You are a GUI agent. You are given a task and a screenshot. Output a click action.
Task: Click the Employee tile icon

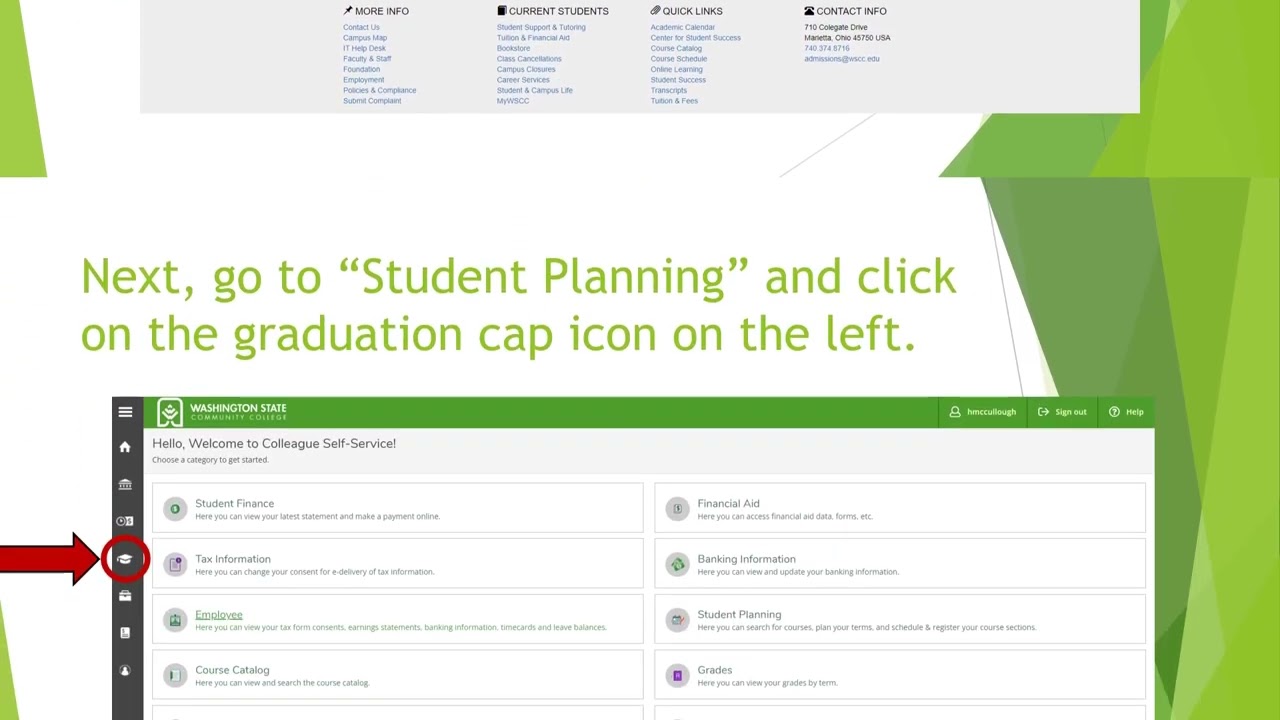(175, 620)
